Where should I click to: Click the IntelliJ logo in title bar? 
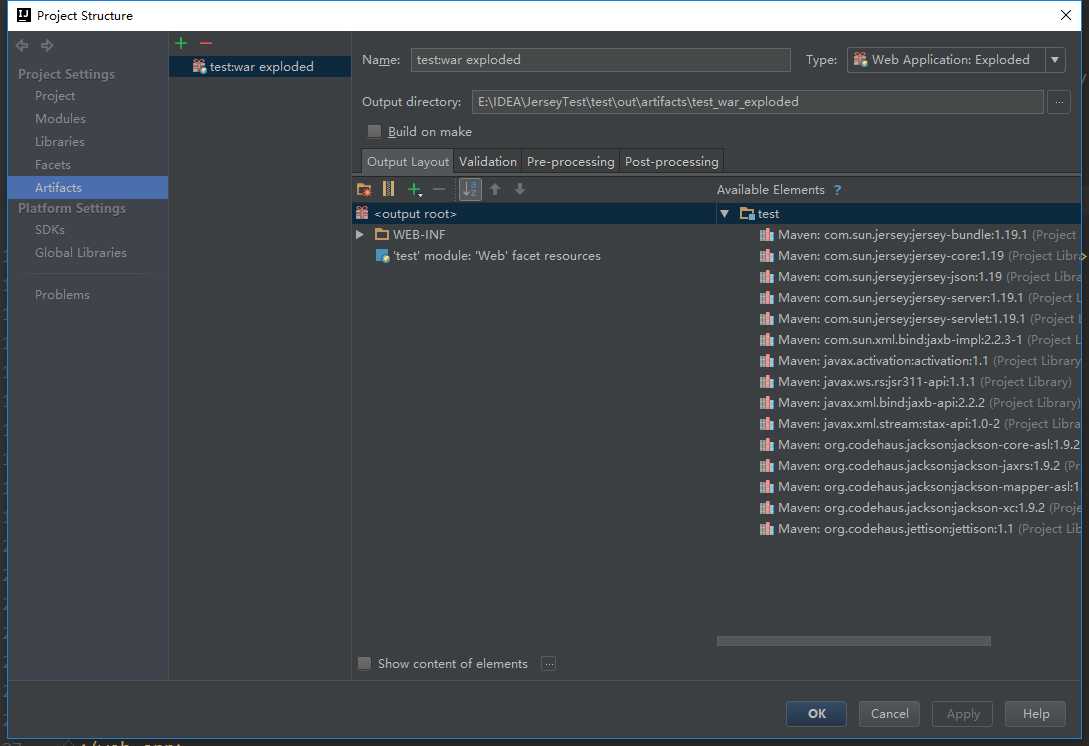24,15
